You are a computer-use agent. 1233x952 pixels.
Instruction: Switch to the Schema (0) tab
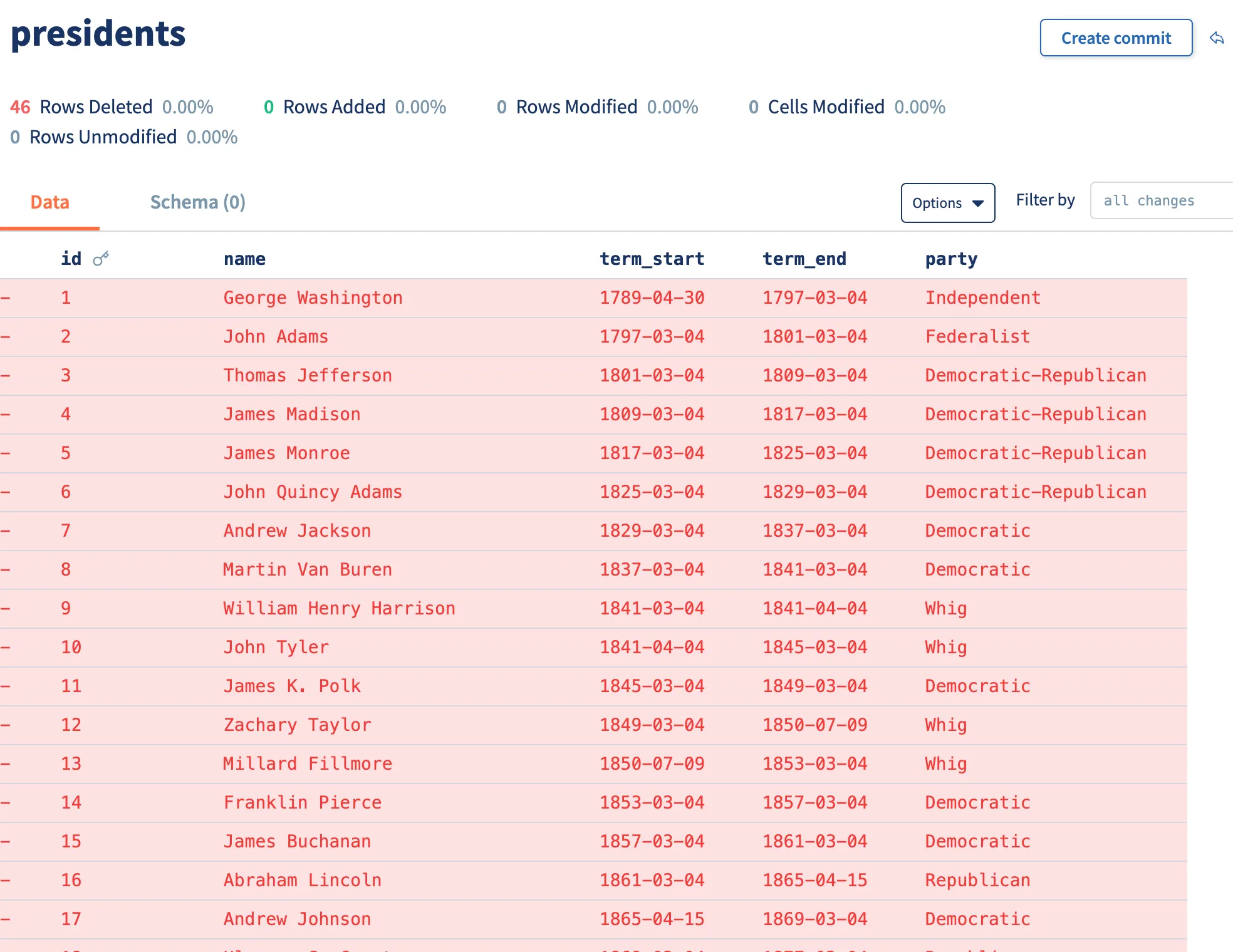(x=197, y=202)
